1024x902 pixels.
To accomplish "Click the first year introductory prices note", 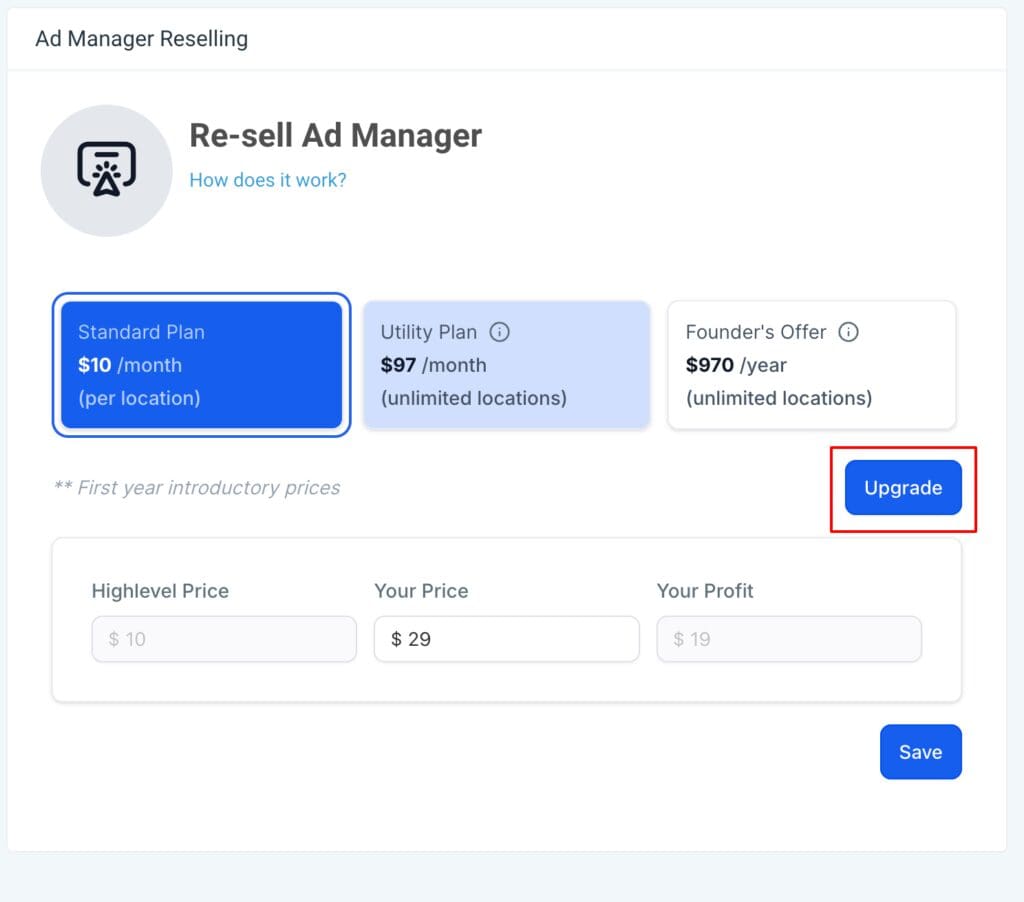I will [x=197, y=487].
